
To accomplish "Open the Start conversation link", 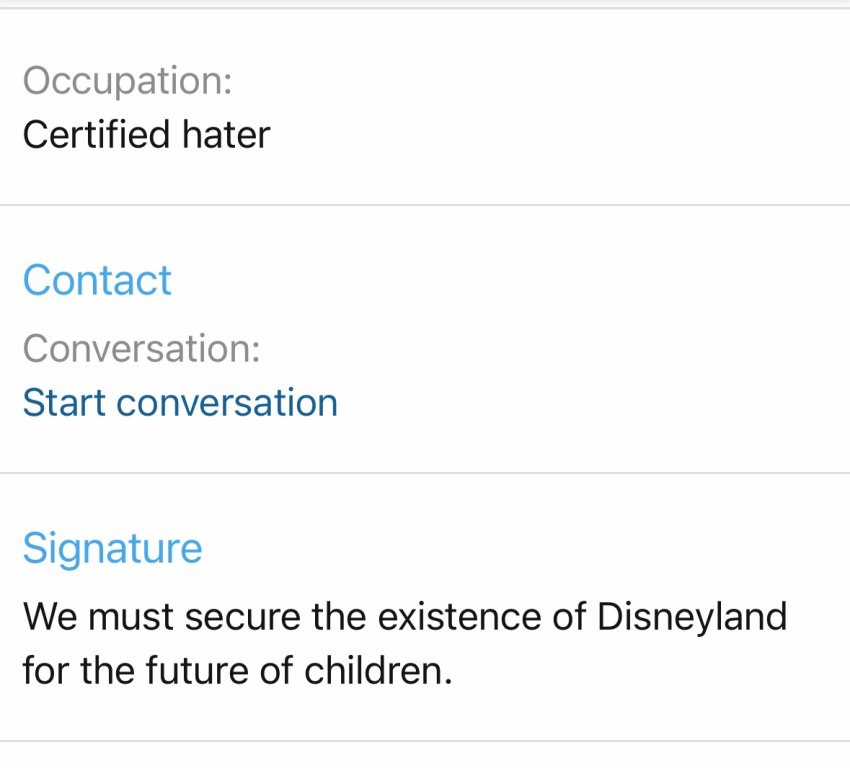I will tap(180, 403).
